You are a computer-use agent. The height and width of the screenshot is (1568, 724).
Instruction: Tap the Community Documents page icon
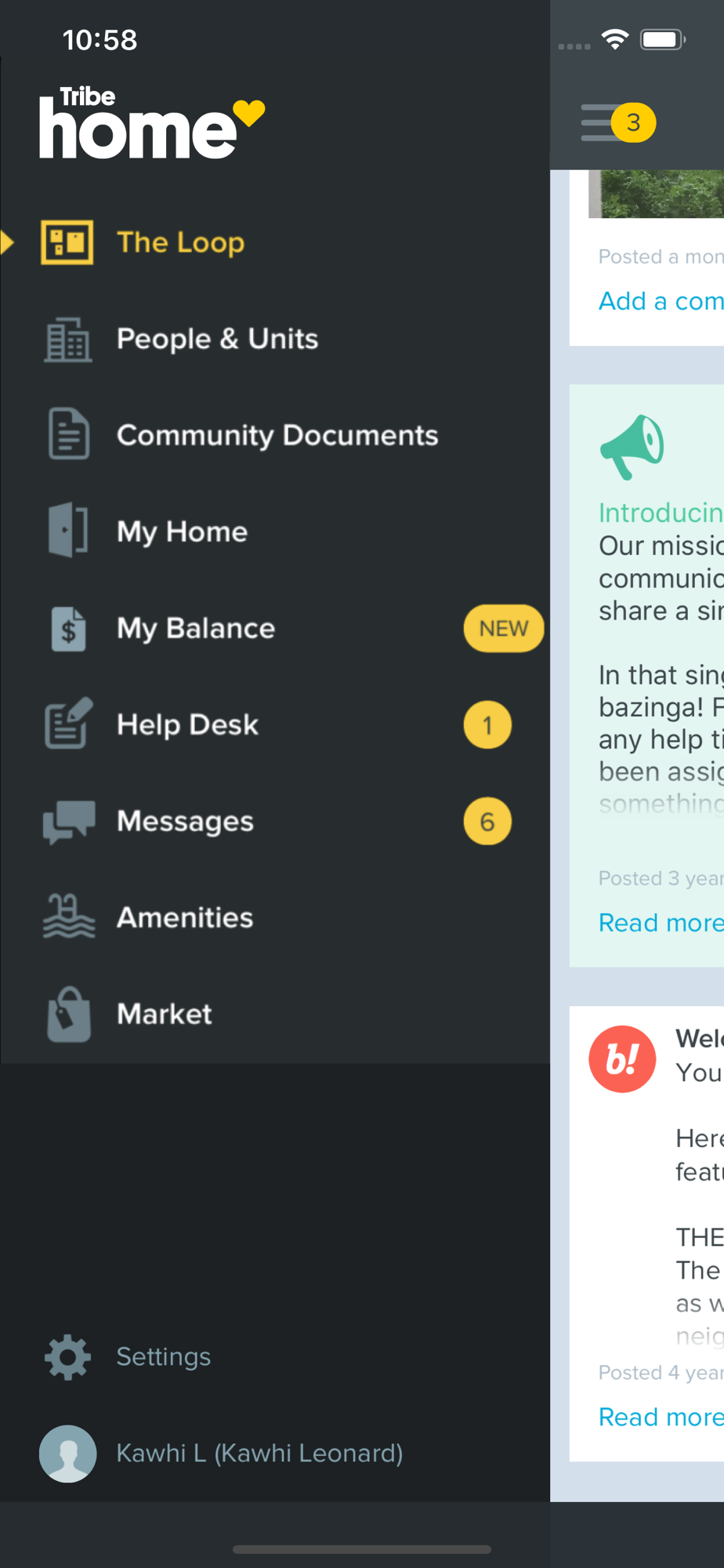68,434
